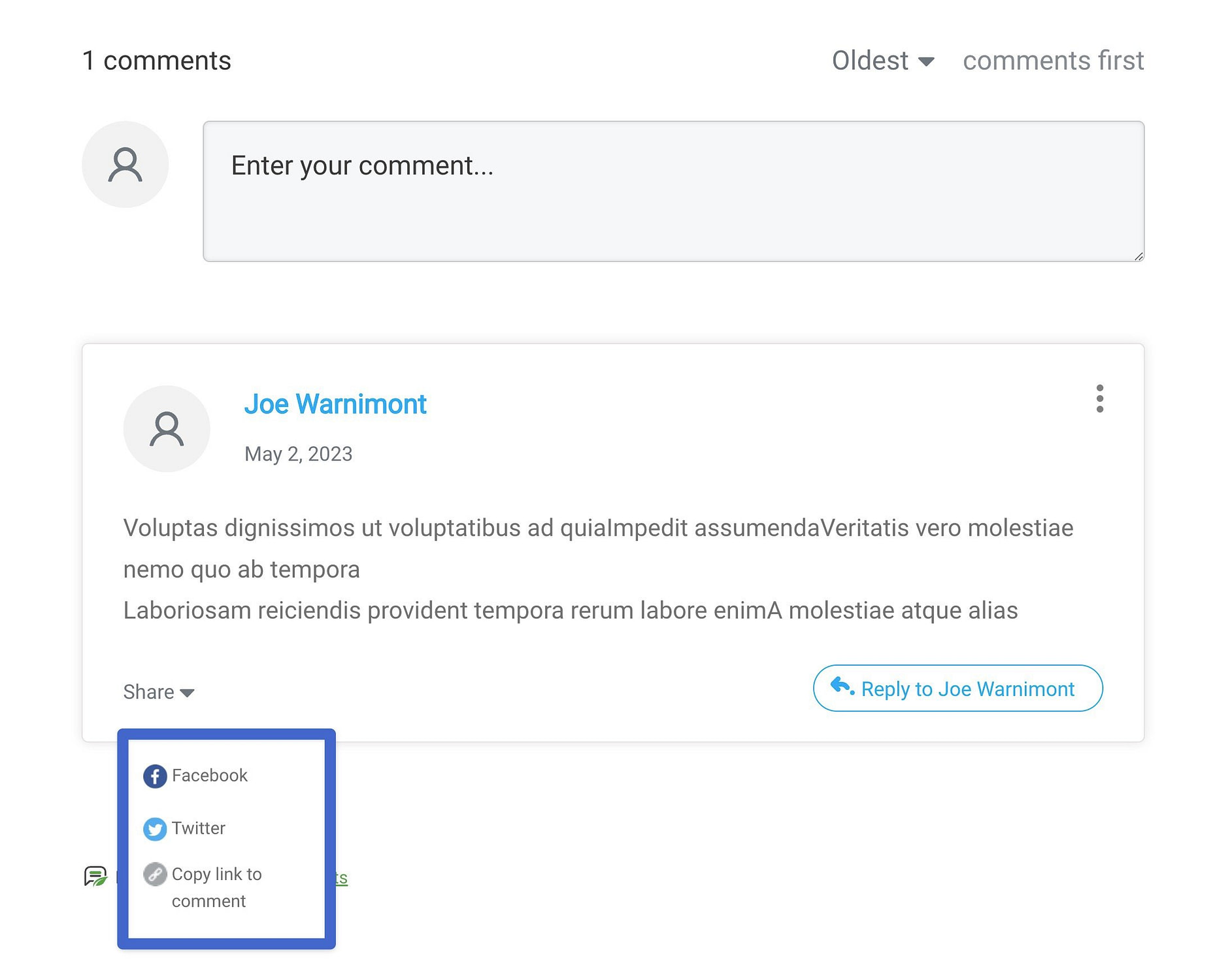Click the Twitter bird icon
Screen dimensions: 1213x980
[155, 829]
